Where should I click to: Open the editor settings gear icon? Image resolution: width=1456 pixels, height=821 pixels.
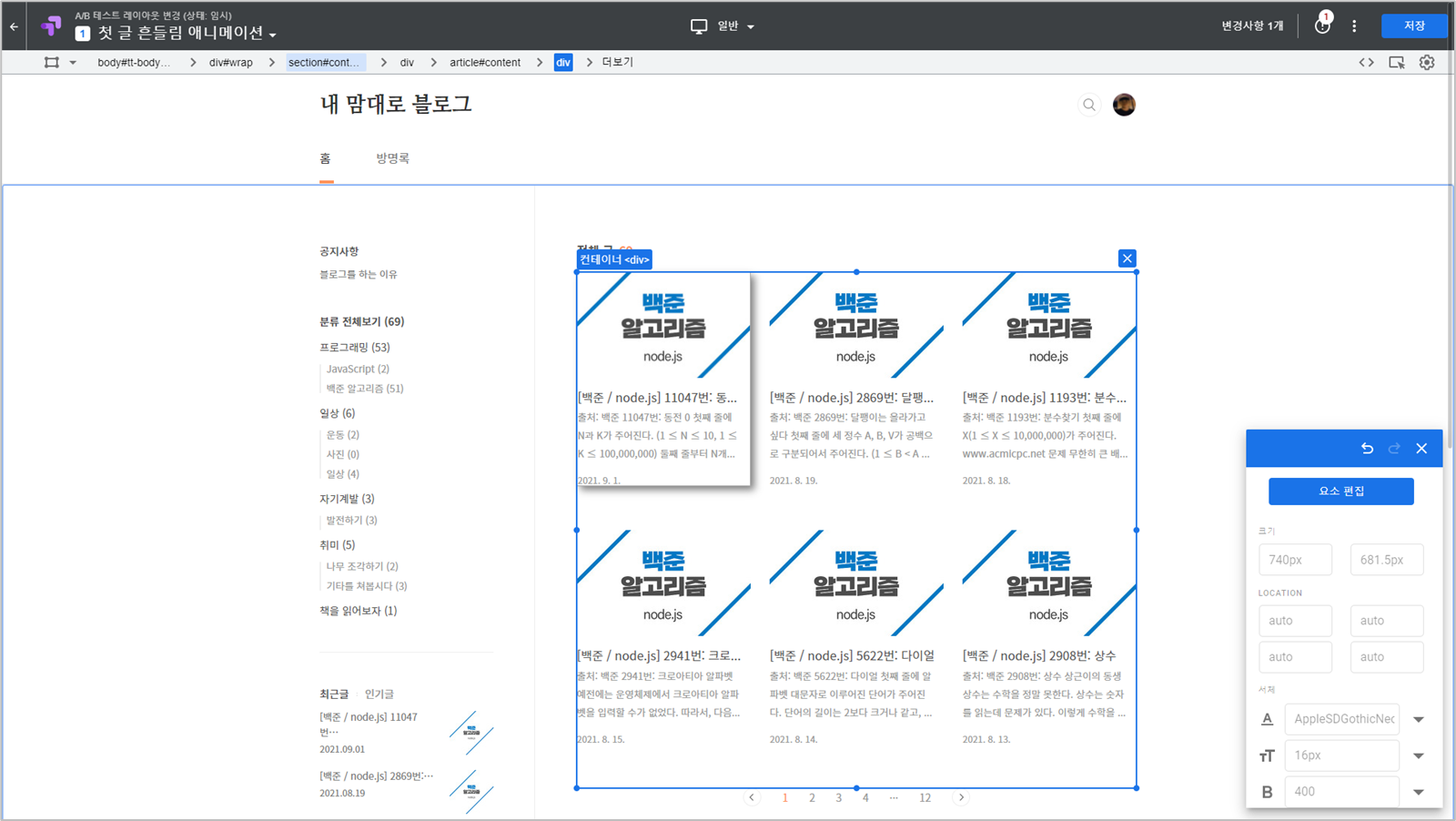(1427, 62)
